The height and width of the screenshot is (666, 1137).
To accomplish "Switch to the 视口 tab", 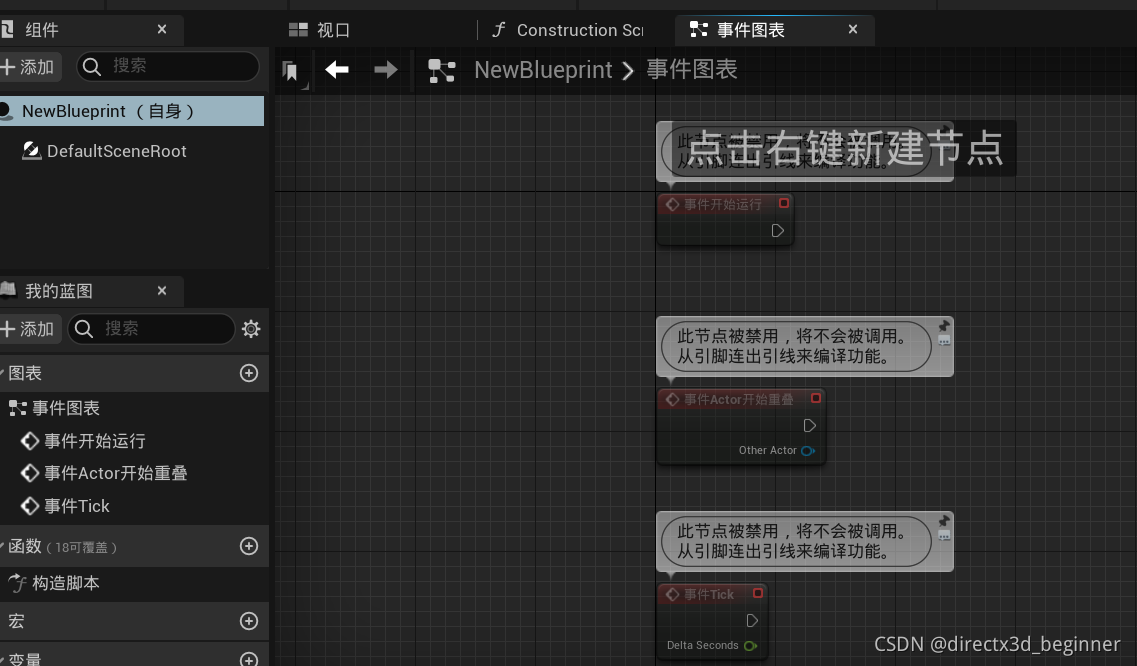I will pyautogui.click(x=319, y=30).
